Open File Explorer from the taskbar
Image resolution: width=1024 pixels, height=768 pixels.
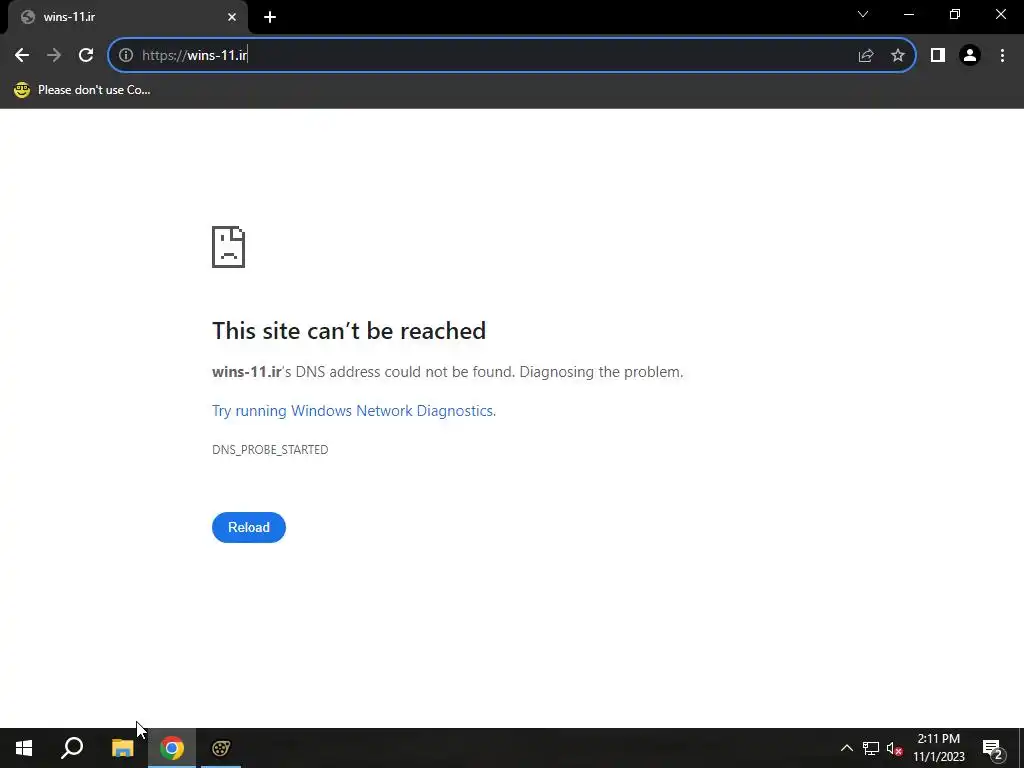click(x=123, y=748)
